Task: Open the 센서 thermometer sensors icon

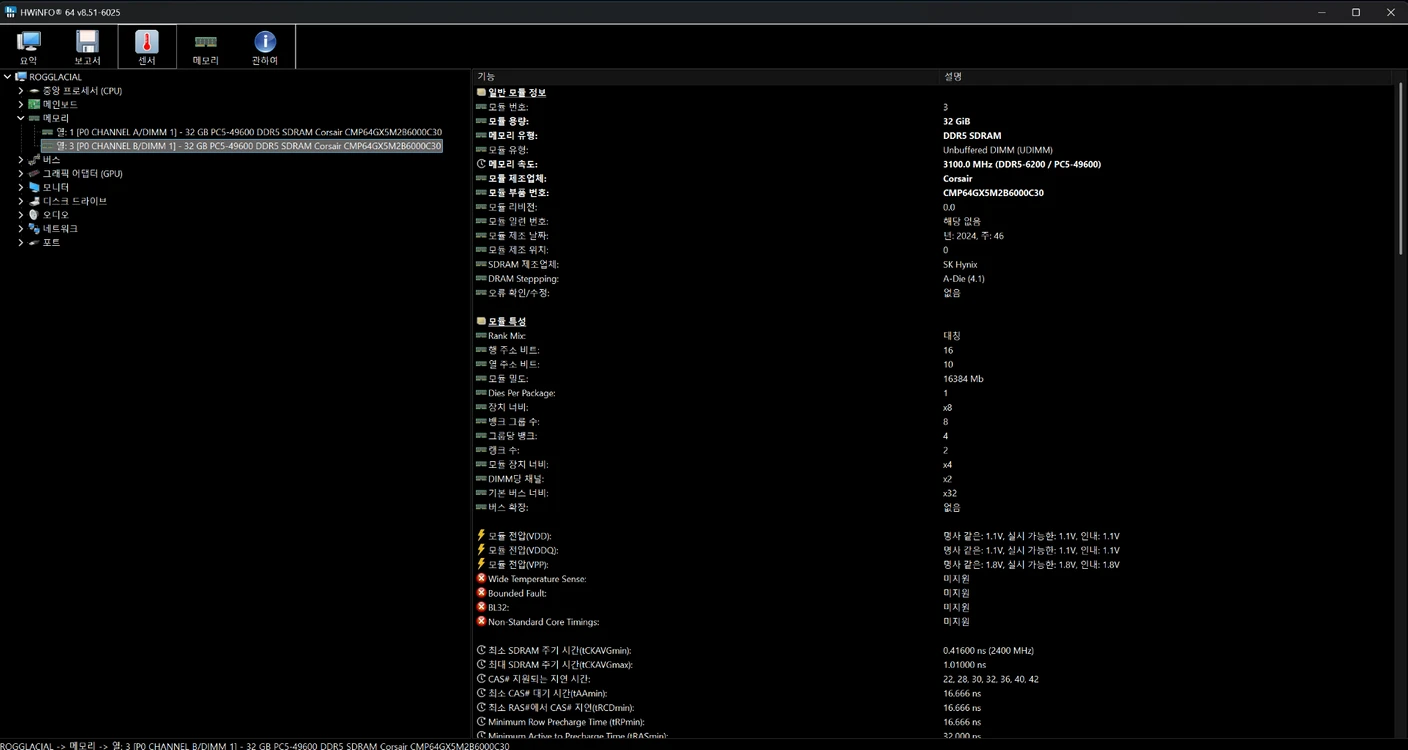Action: (x=147, y=47)
